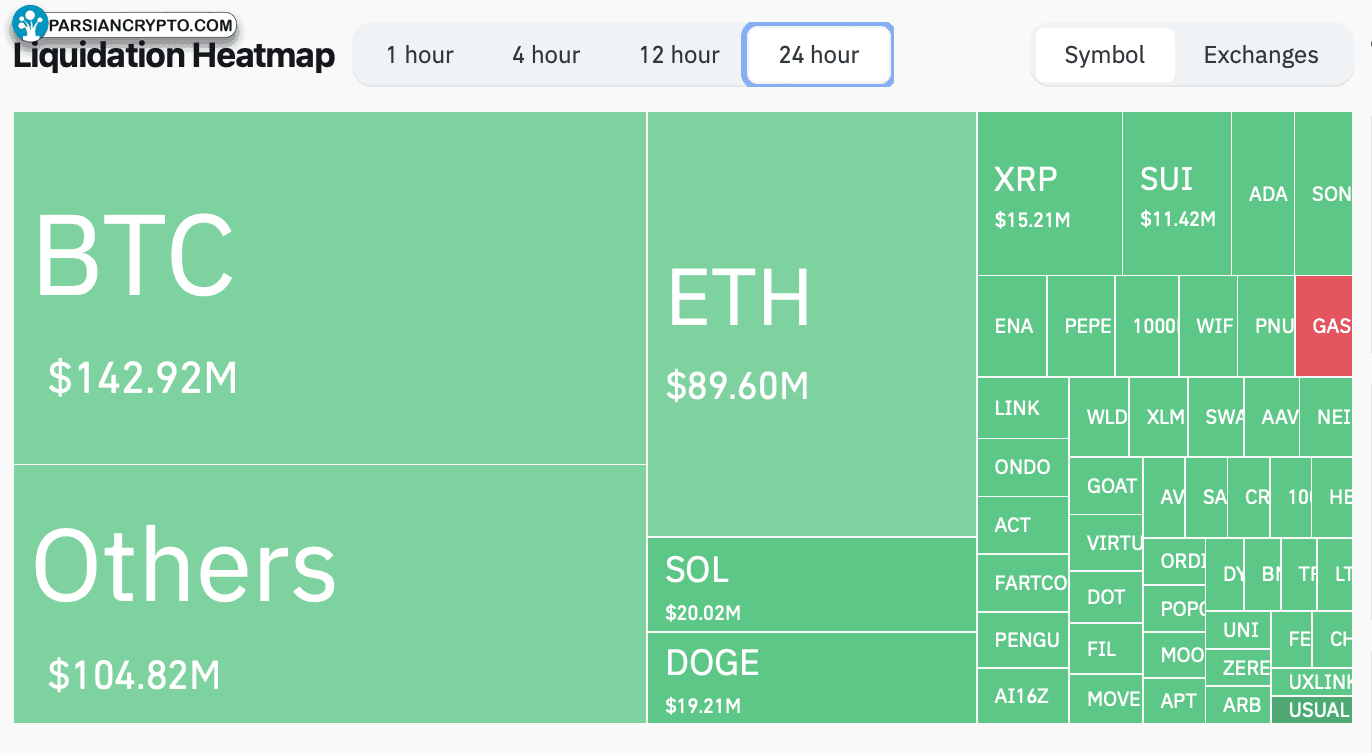Switch to the 4 hour timeframe
The image size is (1372, 753).
[x=546, y=55]
